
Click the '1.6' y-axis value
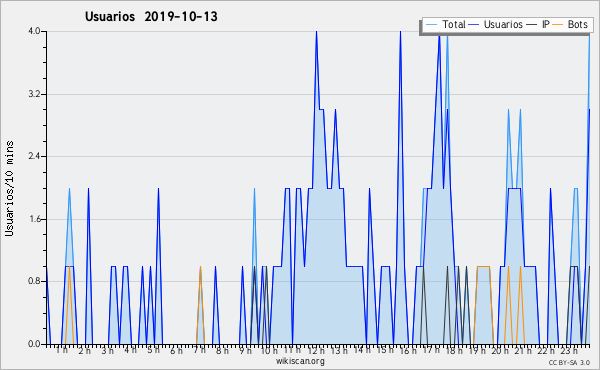(34, 219)
